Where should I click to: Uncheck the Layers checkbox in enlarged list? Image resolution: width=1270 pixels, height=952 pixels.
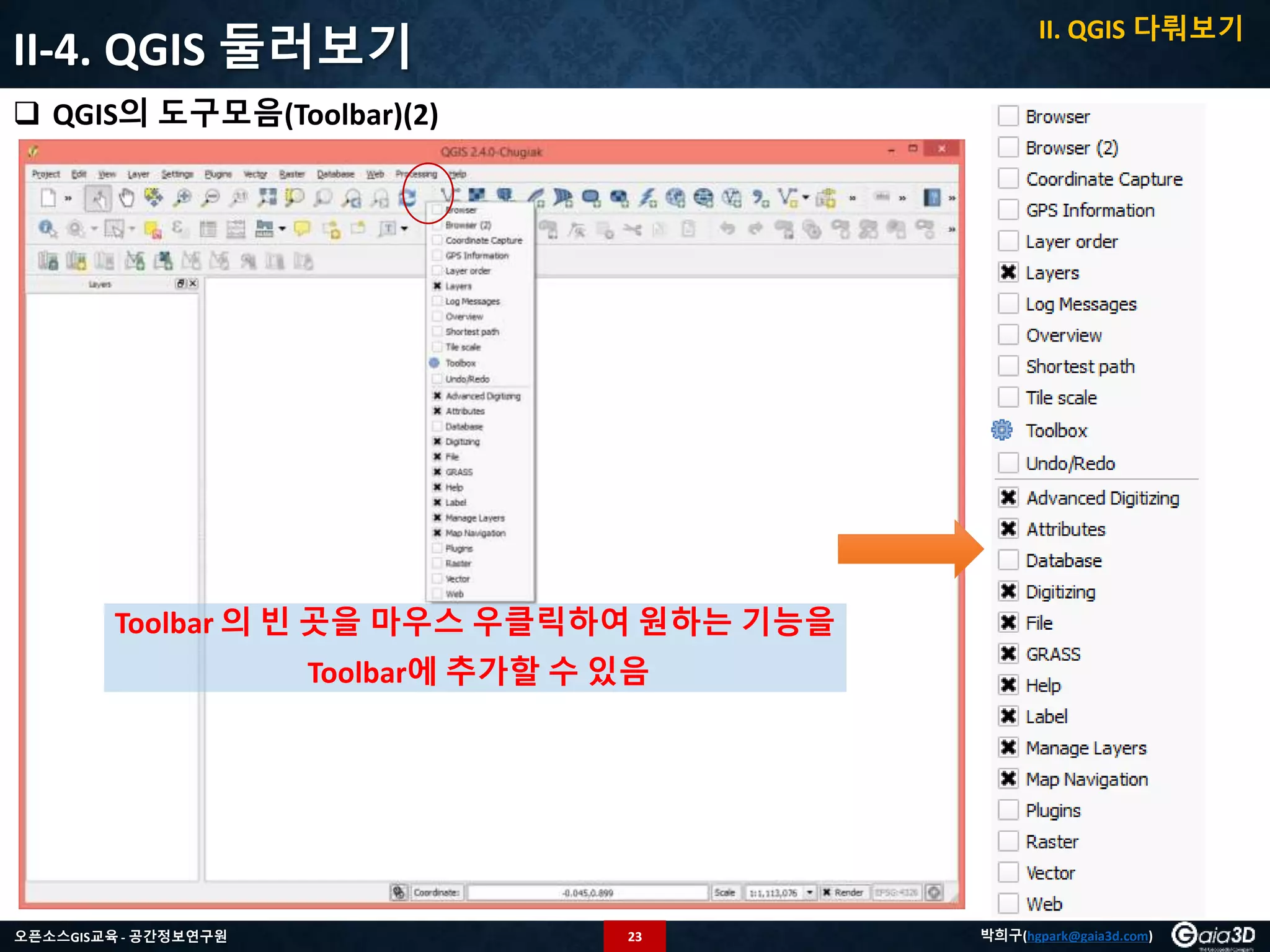click(x=1008, y=272)
